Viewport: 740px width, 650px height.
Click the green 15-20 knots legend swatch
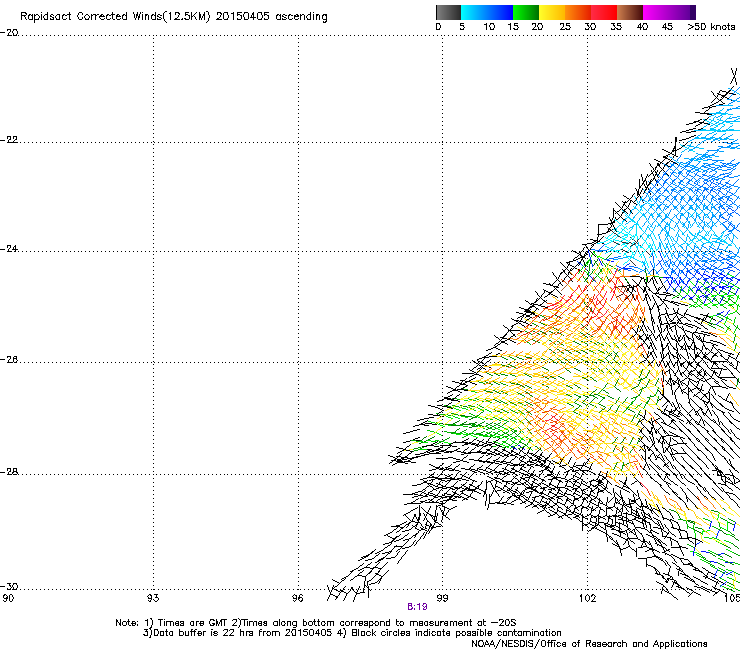click(526, 12)
